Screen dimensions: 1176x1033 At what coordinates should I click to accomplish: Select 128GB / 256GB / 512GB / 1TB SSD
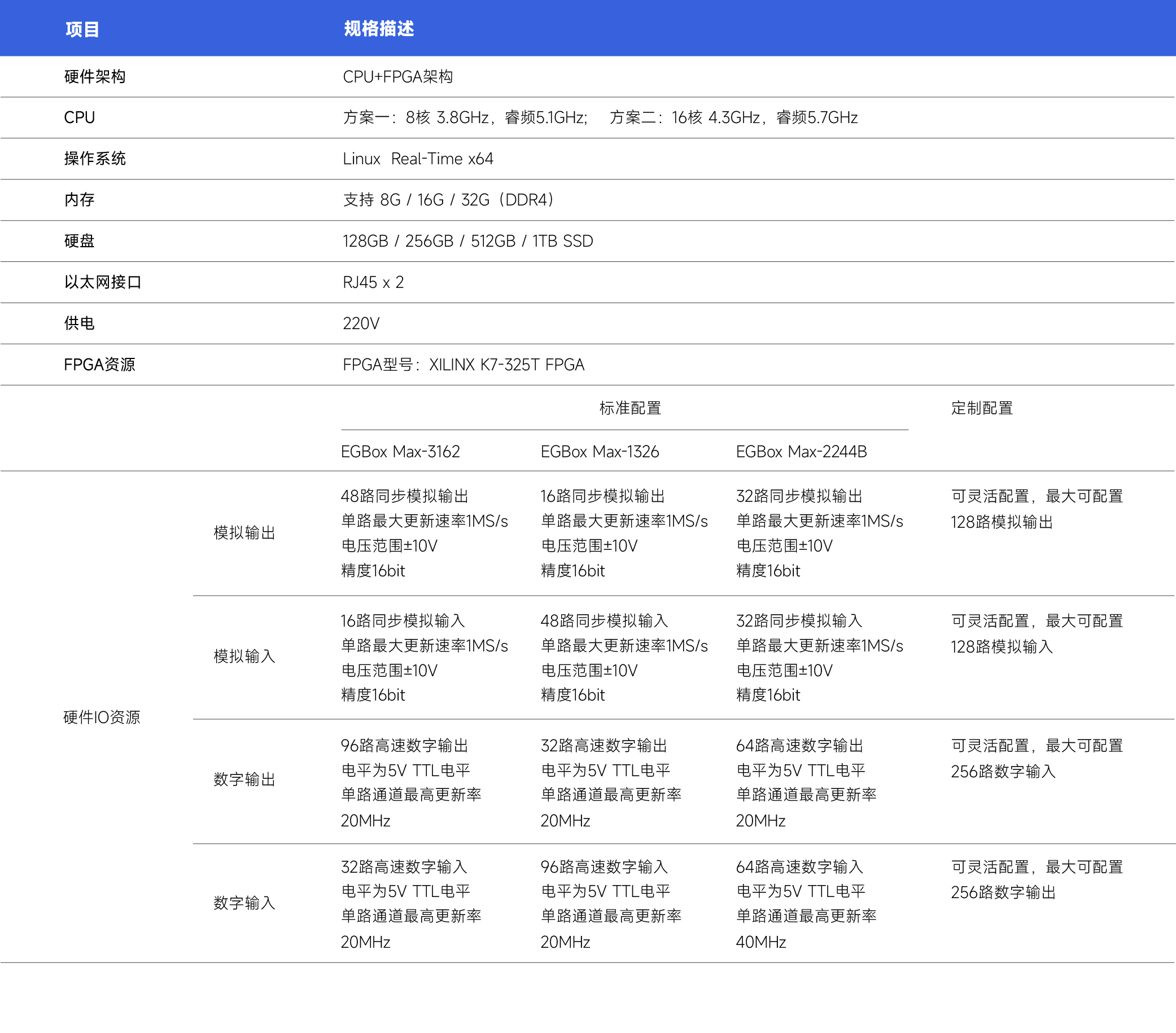(x=468, y=241)
